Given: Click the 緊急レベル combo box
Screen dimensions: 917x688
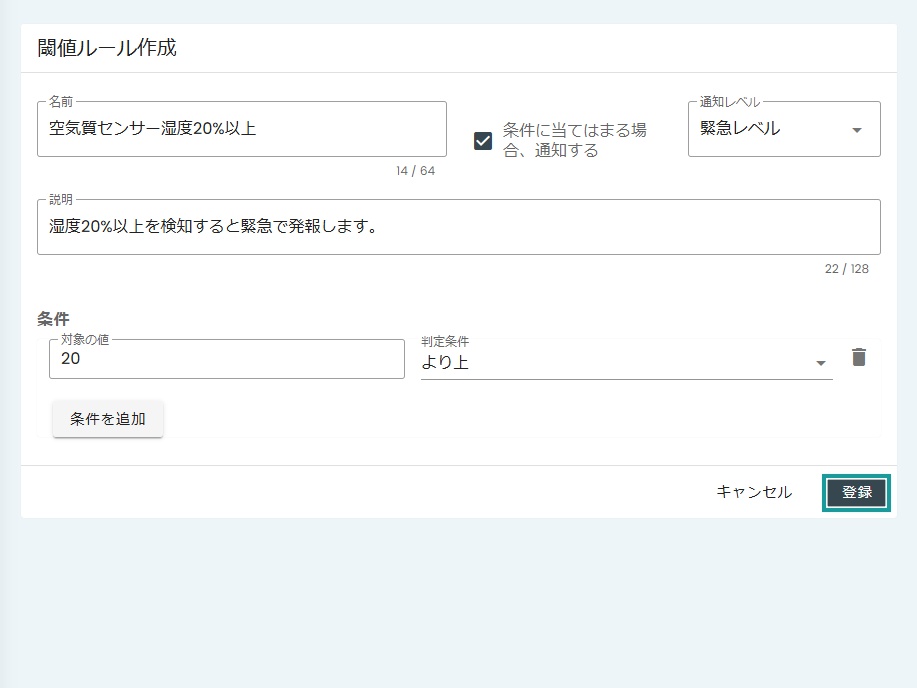Looking at the screenshot, I should point(783,129).
